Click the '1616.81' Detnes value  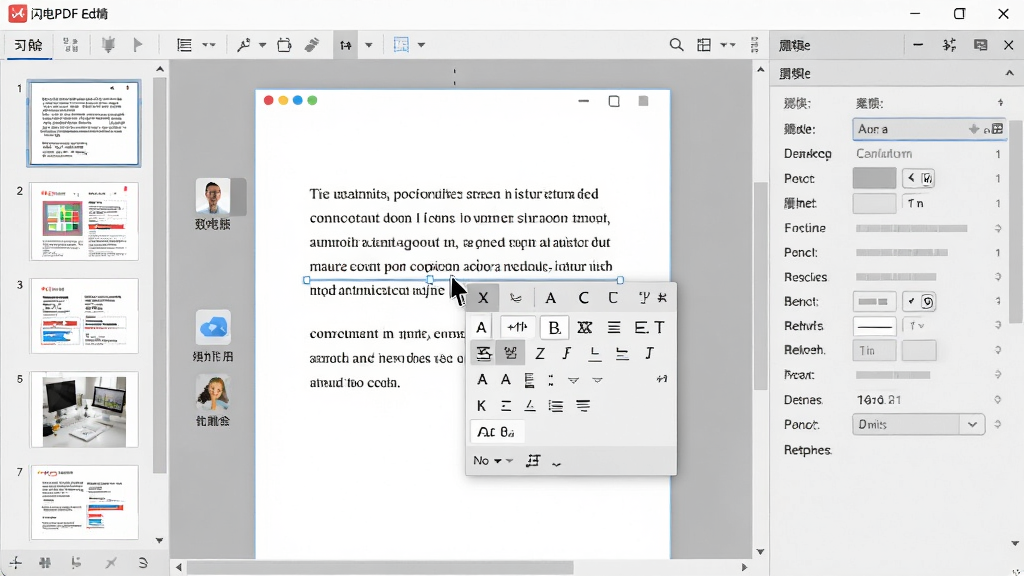pyautogui.click(x=879, y=400)
